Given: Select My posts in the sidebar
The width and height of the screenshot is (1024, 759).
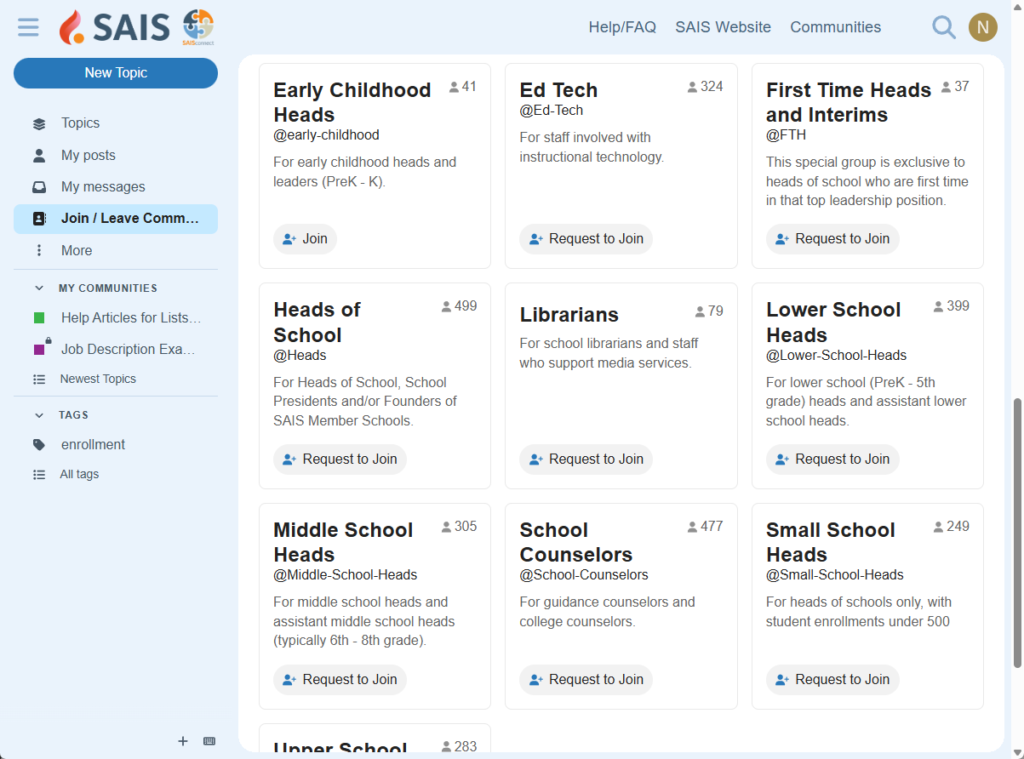Looking at the screenshot, I should coord(88,155).
